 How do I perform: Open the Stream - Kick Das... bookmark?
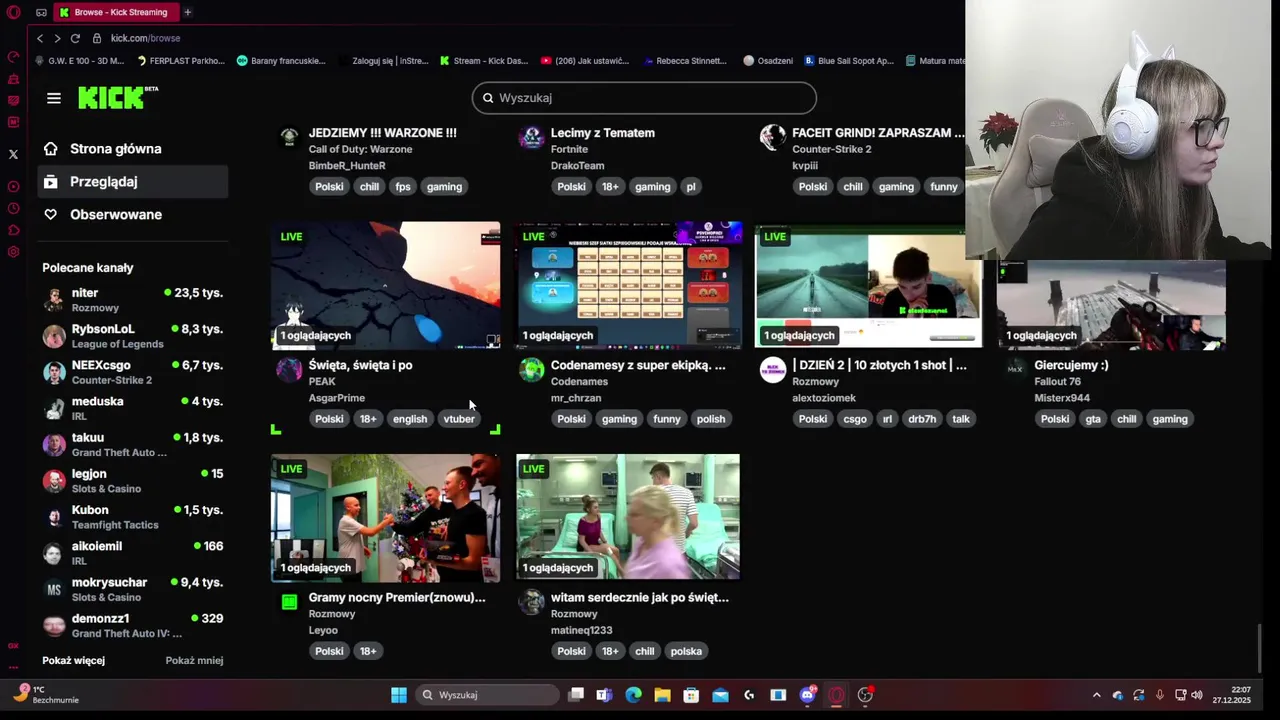(484, 61)
